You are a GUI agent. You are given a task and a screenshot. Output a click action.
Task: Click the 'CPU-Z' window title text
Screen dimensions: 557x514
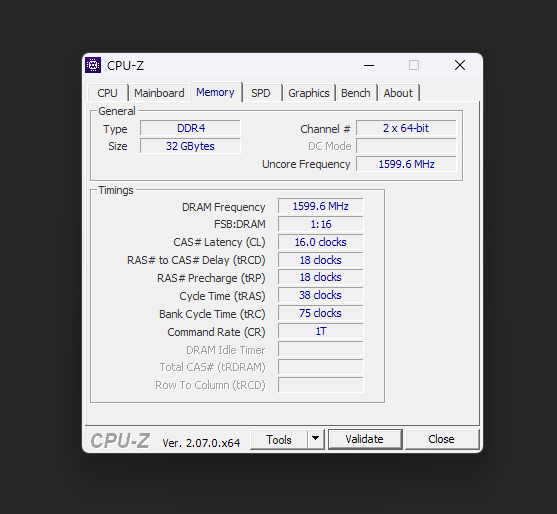point(125,66)
